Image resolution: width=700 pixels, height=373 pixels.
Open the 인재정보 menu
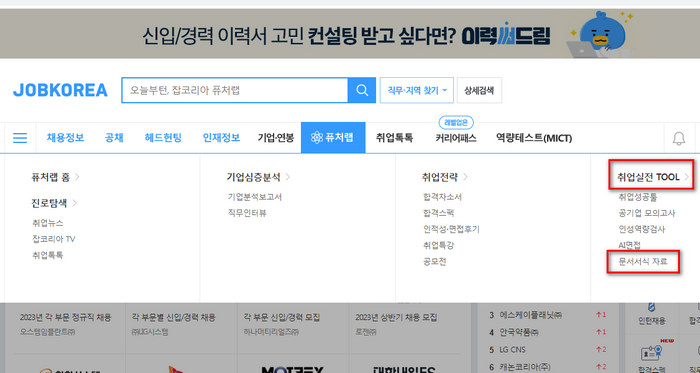click(x=221, y=137)
